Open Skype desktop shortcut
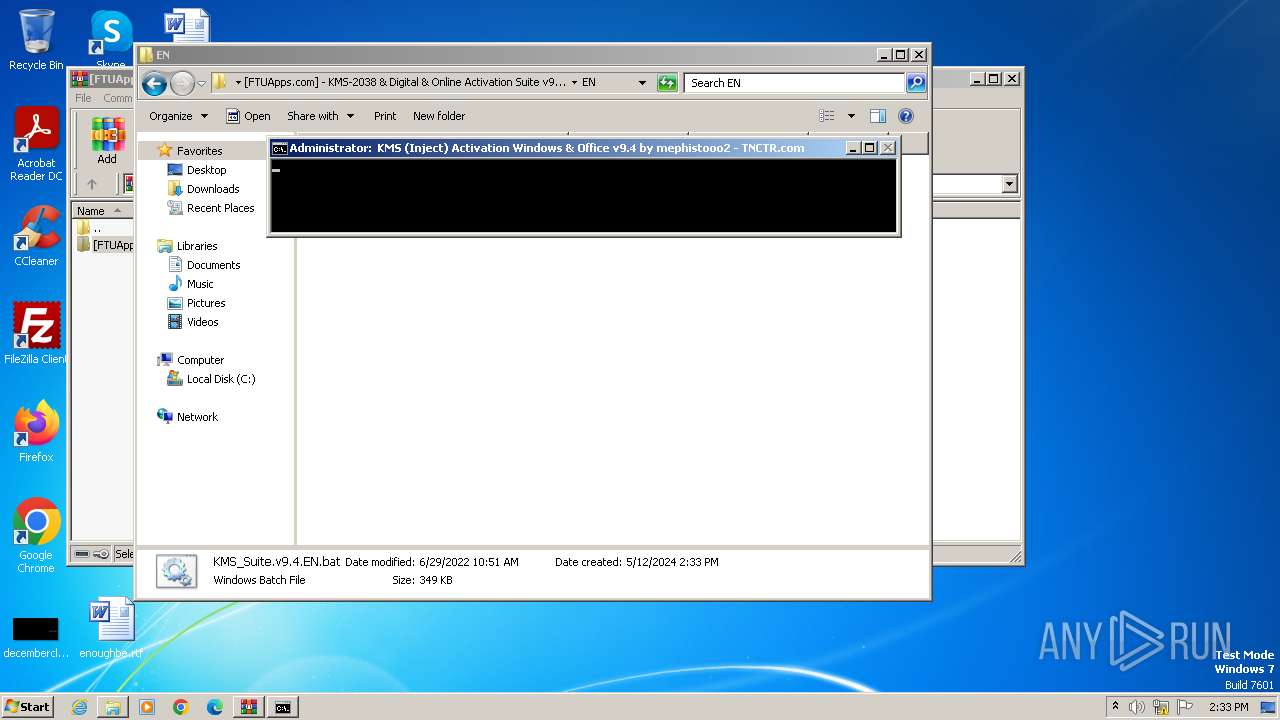The width and height of the screenshot is (1280, 720). tap(110, 40)
